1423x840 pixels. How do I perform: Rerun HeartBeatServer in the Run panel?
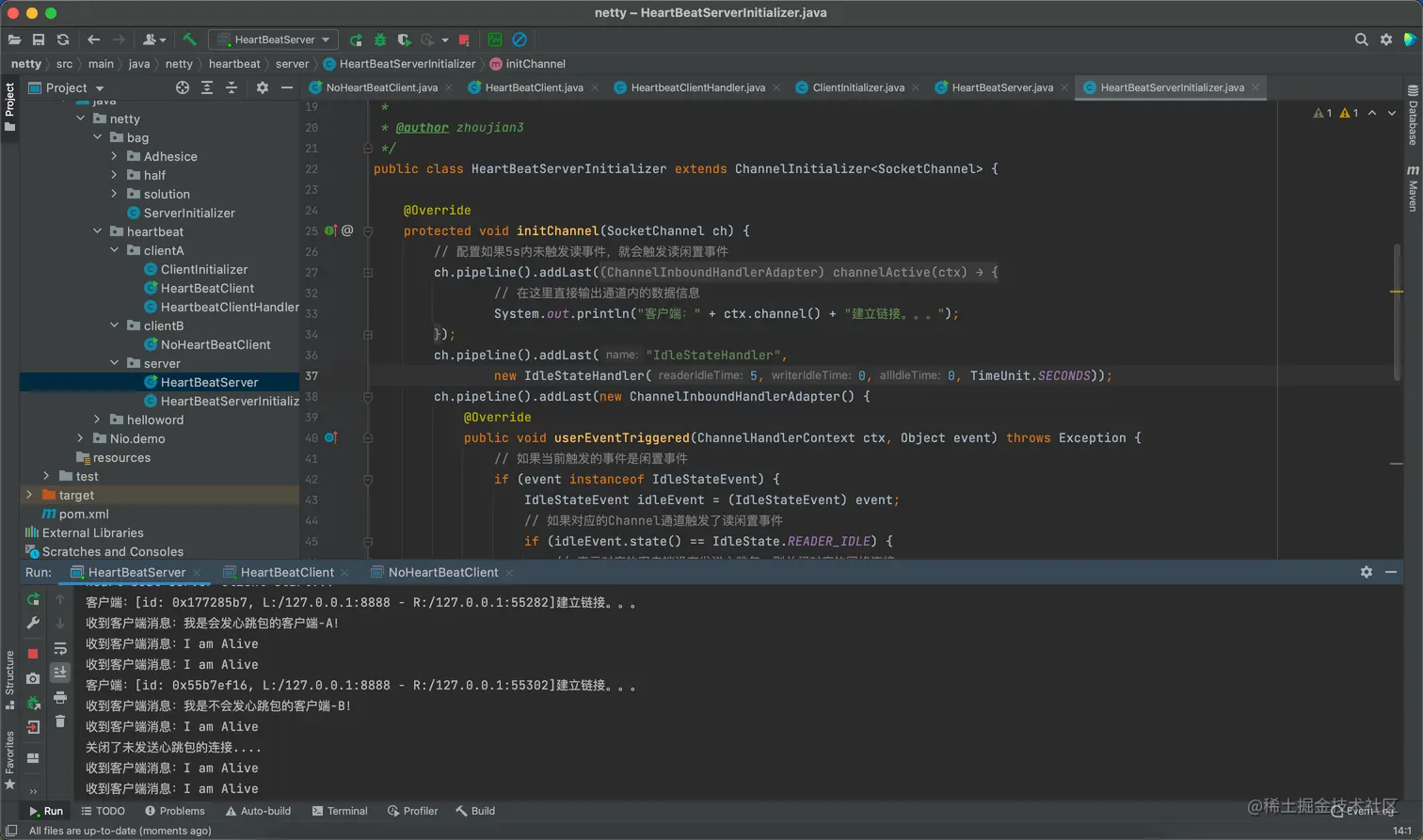33,599
